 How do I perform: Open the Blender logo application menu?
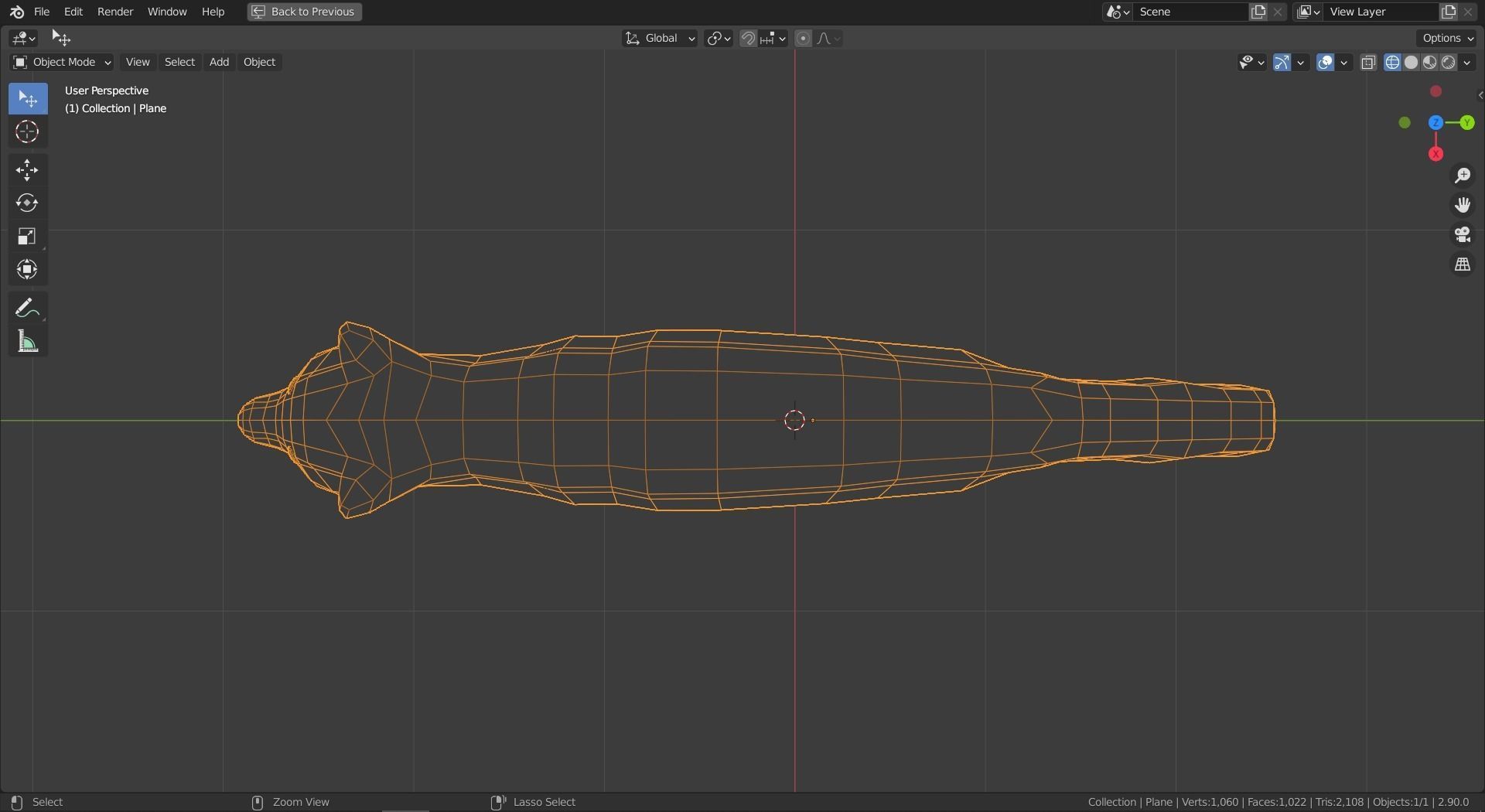pyautogui.click(x=17, y=12)
